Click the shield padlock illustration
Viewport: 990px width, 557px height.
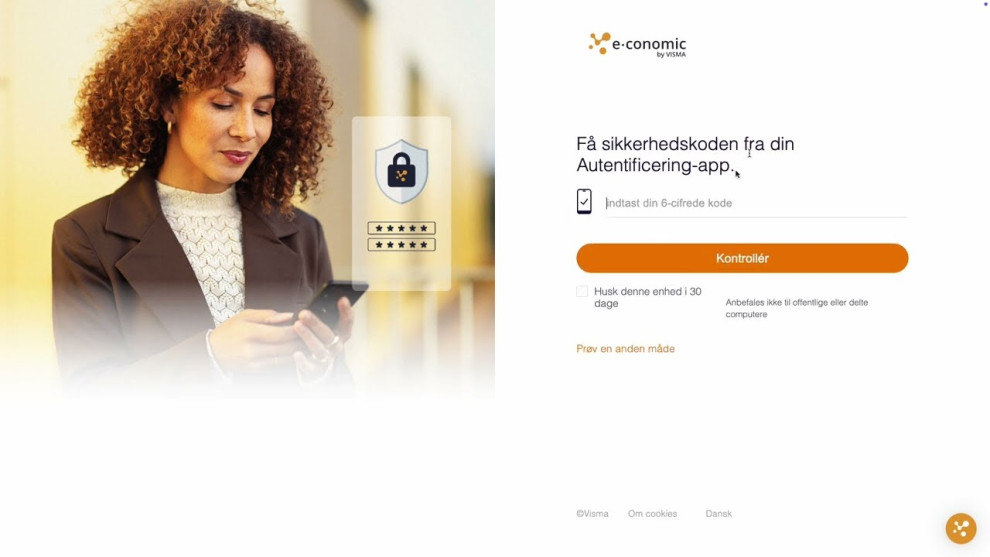(x=401, y=171)
